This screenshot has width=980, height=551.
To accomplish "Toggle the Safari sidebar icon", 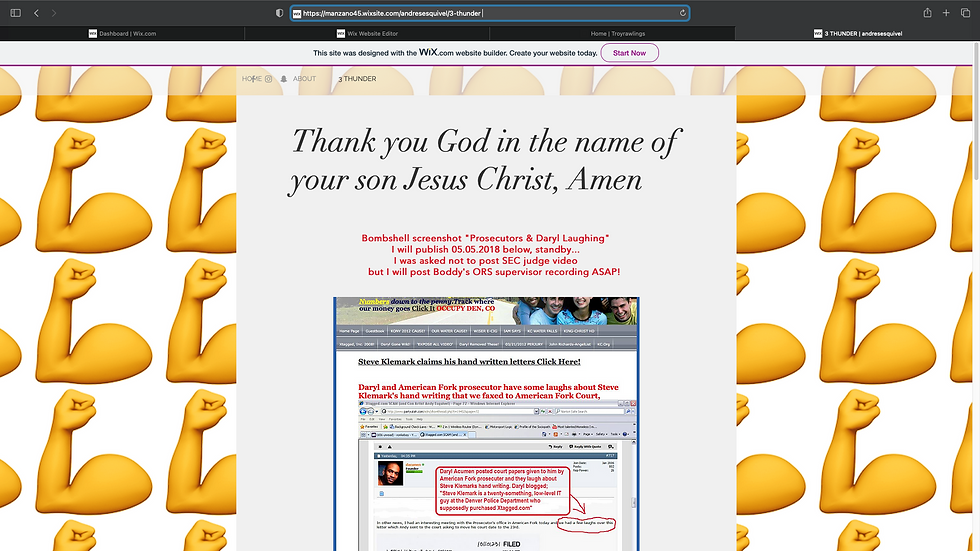I will 16,12.
